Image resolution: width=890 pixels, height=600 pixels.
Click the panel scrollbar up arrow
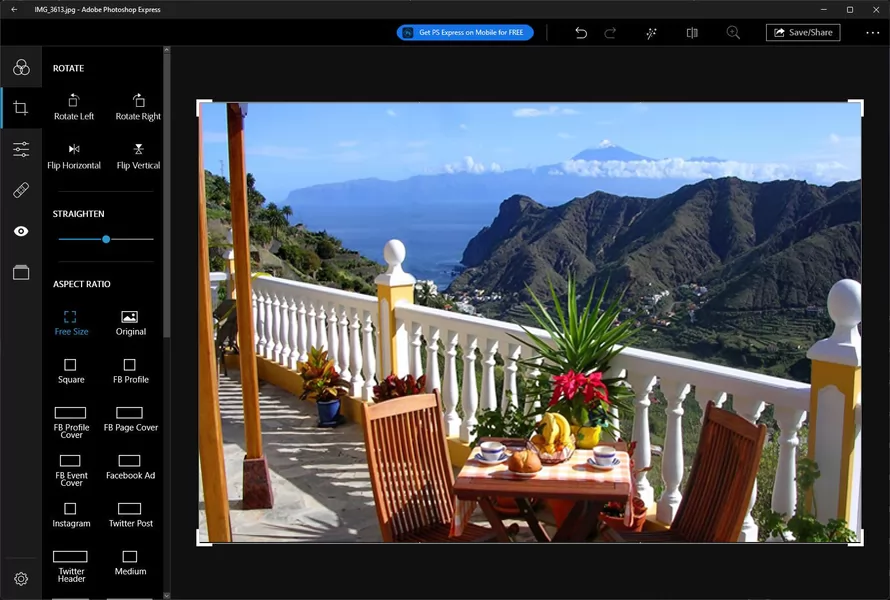pos(166,50)
